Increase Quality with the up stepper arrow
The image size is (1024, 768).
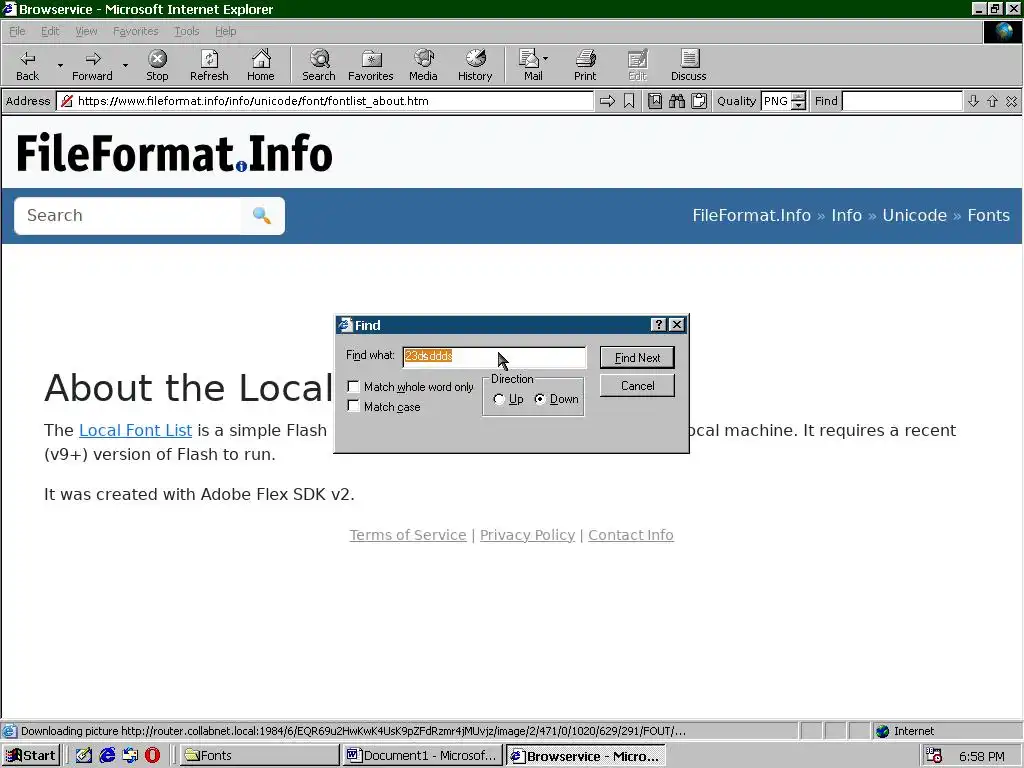click(798, 97)
